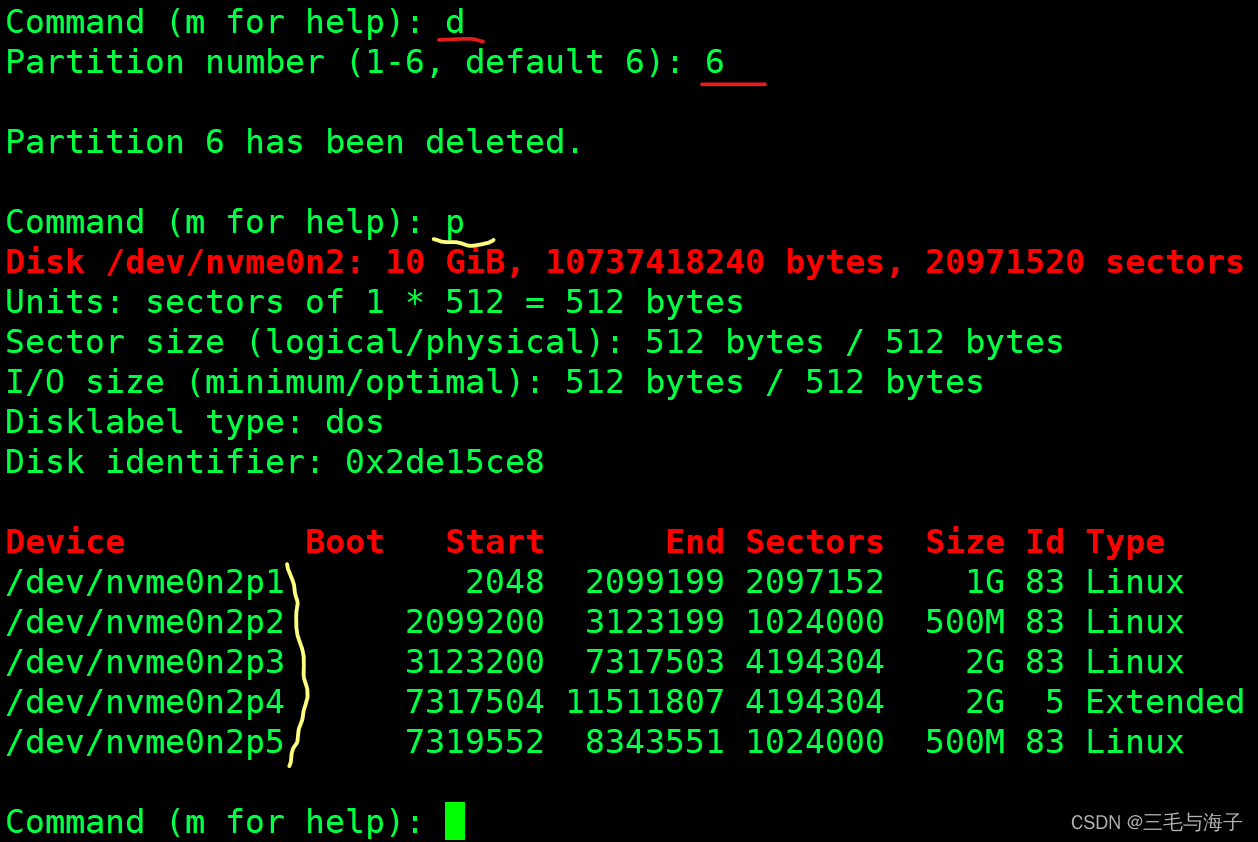The image size is (1258, 842).
Task: Click the 'End' column header
Action: (695, 542)
